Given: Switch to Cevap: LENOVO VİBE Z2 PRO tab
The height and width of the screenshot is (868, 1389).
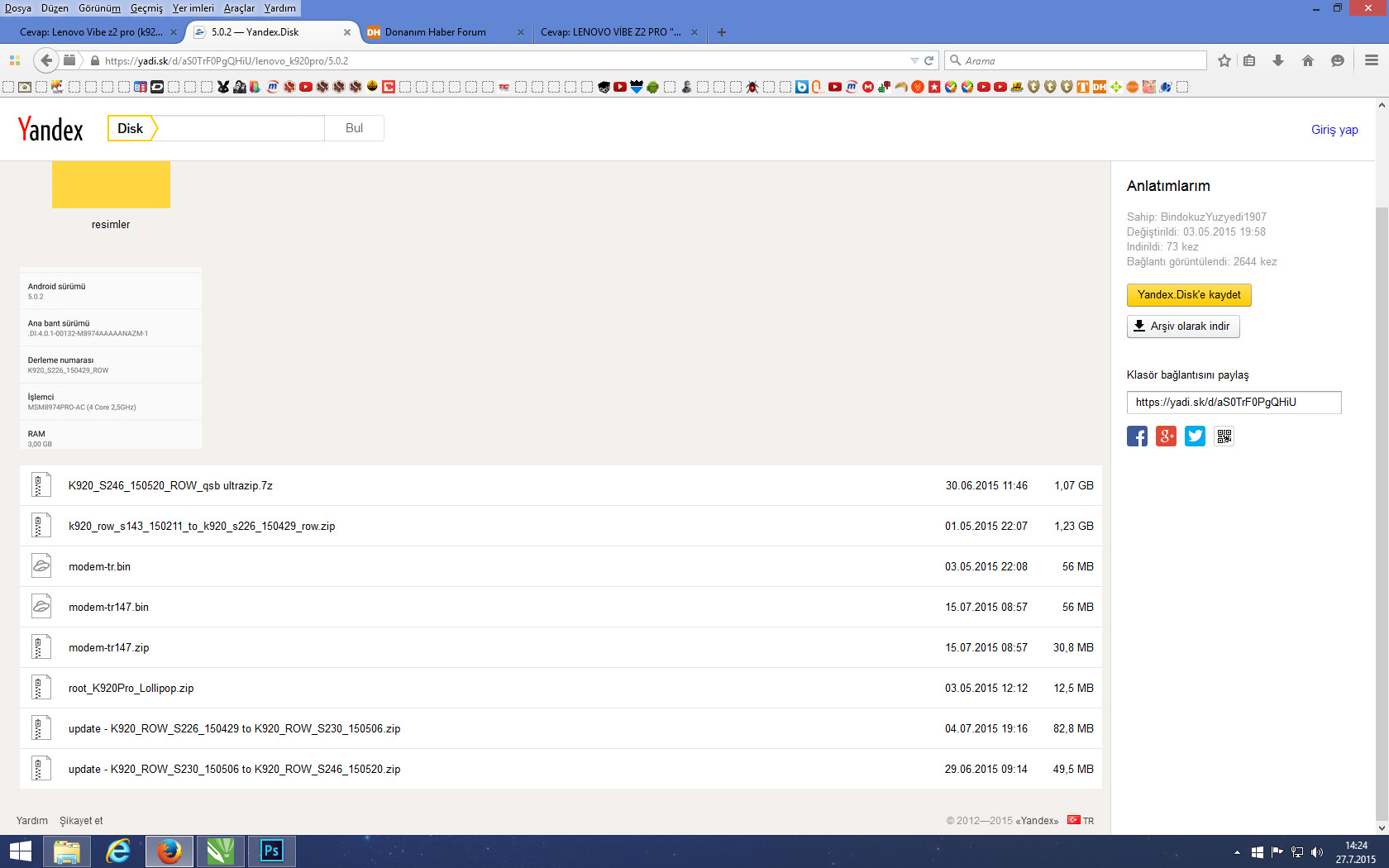Looking at the screenshot, I should tap(618, 32).
